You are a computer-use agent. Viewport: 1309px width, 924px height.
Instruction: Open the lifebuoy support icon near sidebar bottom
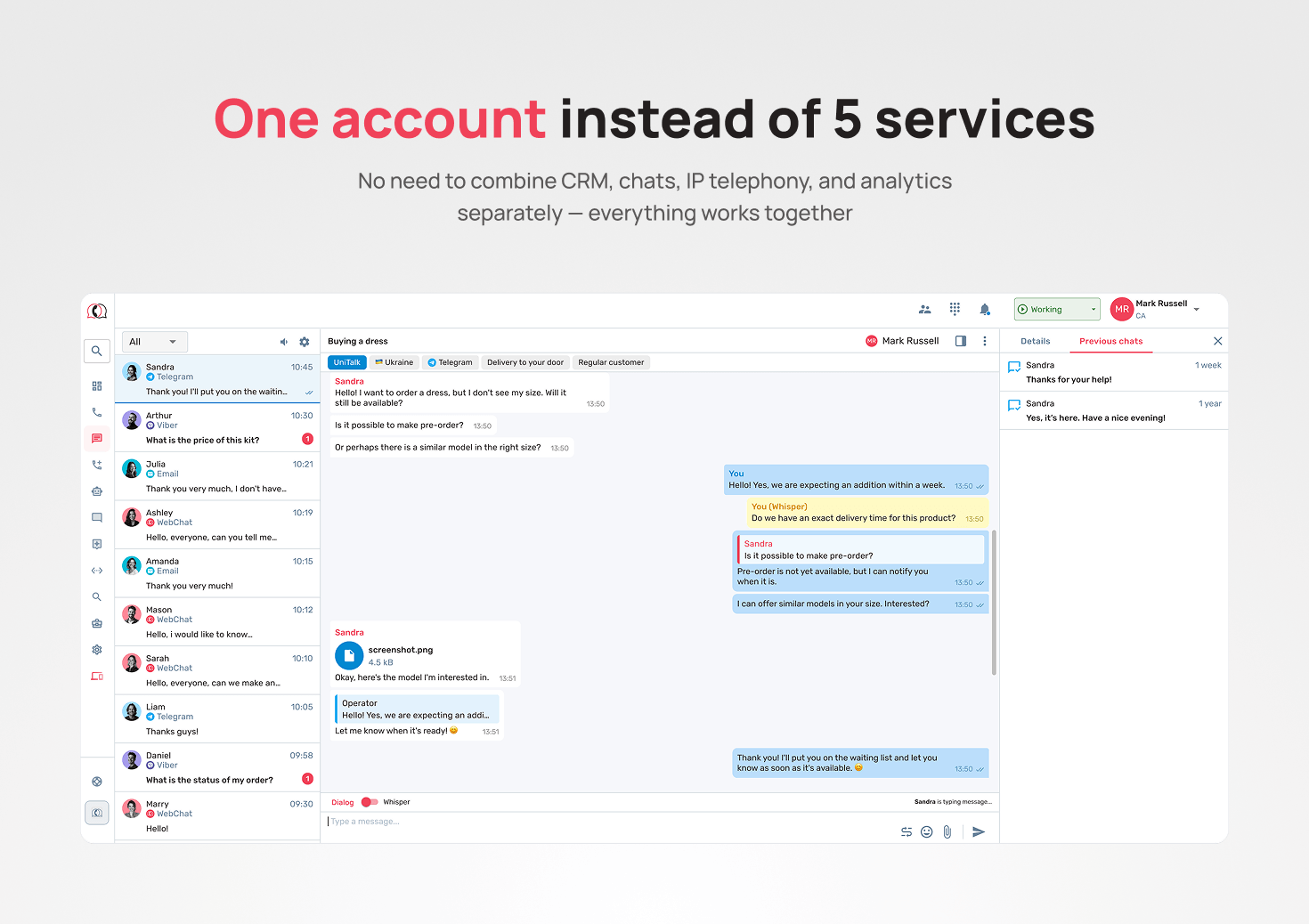[97, 782]
